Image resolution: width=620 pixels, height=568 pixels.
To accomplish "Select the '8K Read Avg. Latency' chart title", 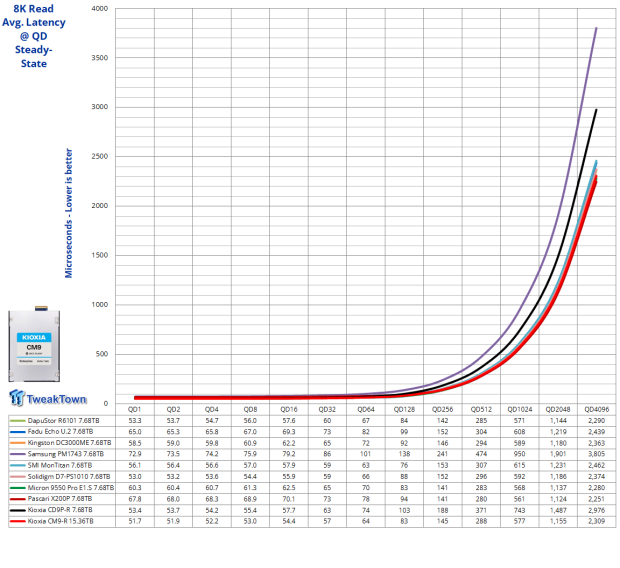I will (34, 36).
